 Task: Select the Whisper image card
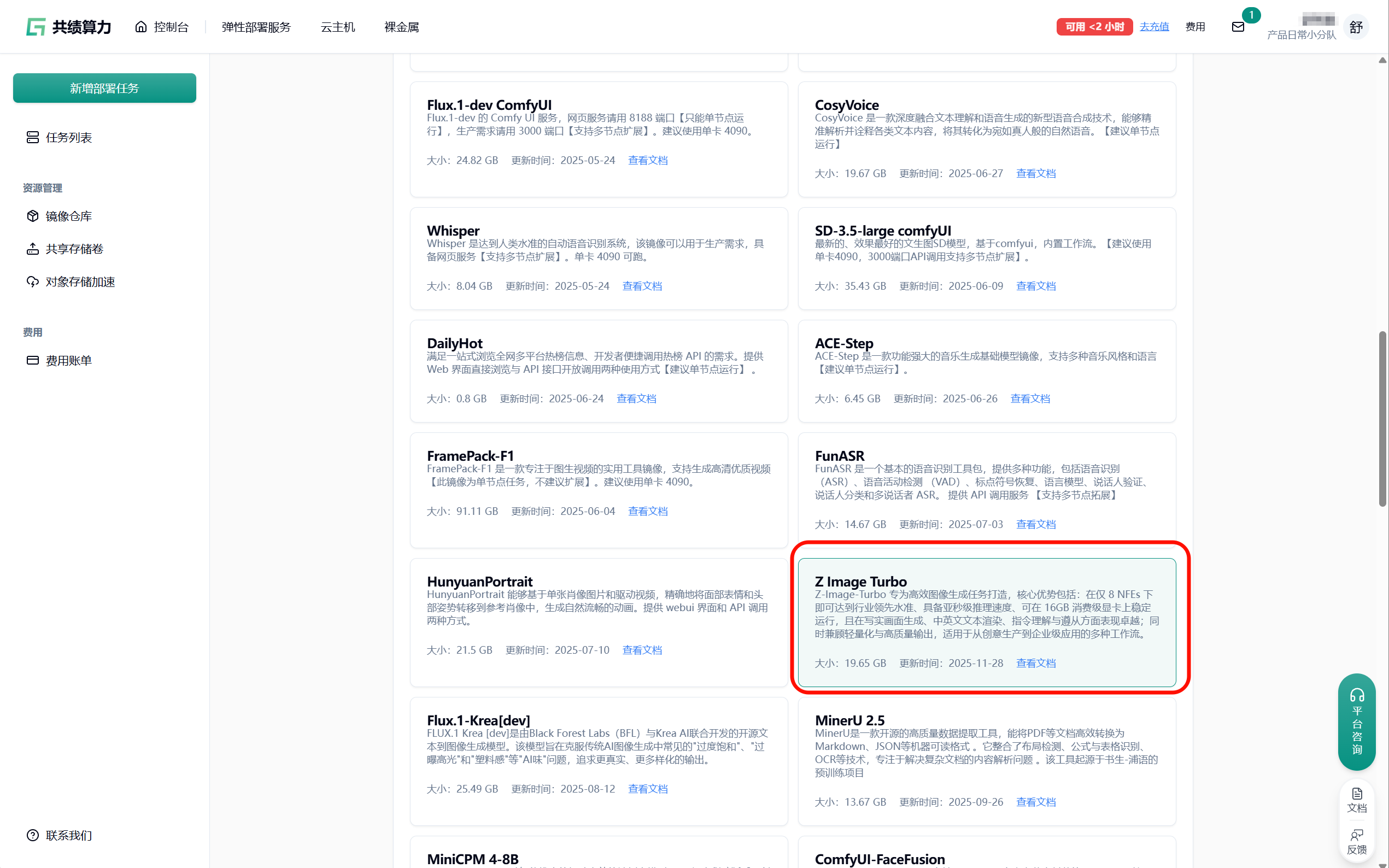pos(598,259)
